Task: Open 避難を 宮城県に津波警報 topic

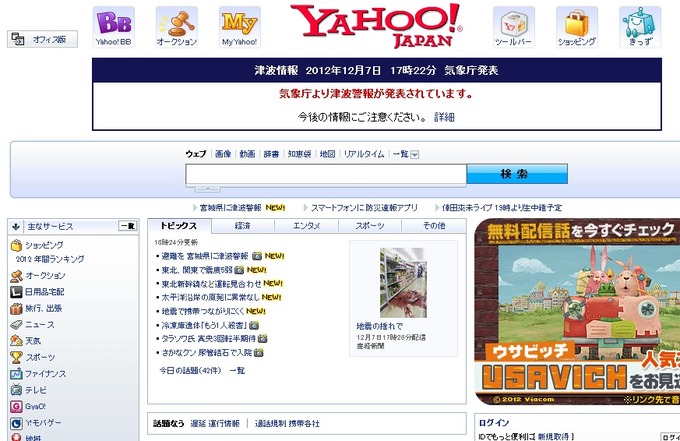Action: tap(205, 256)
